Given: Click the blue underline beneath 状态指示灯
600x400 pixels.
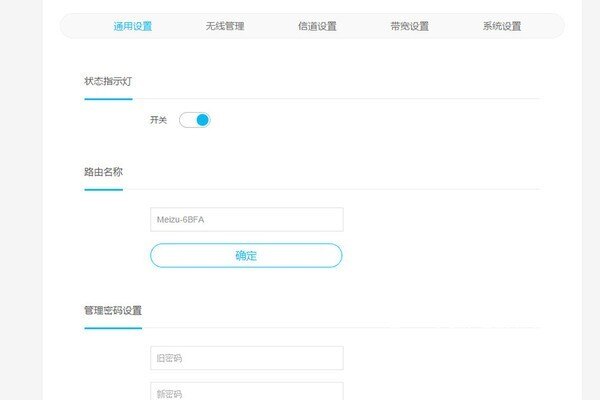Looking at the screenshot, I should point(108,99).
